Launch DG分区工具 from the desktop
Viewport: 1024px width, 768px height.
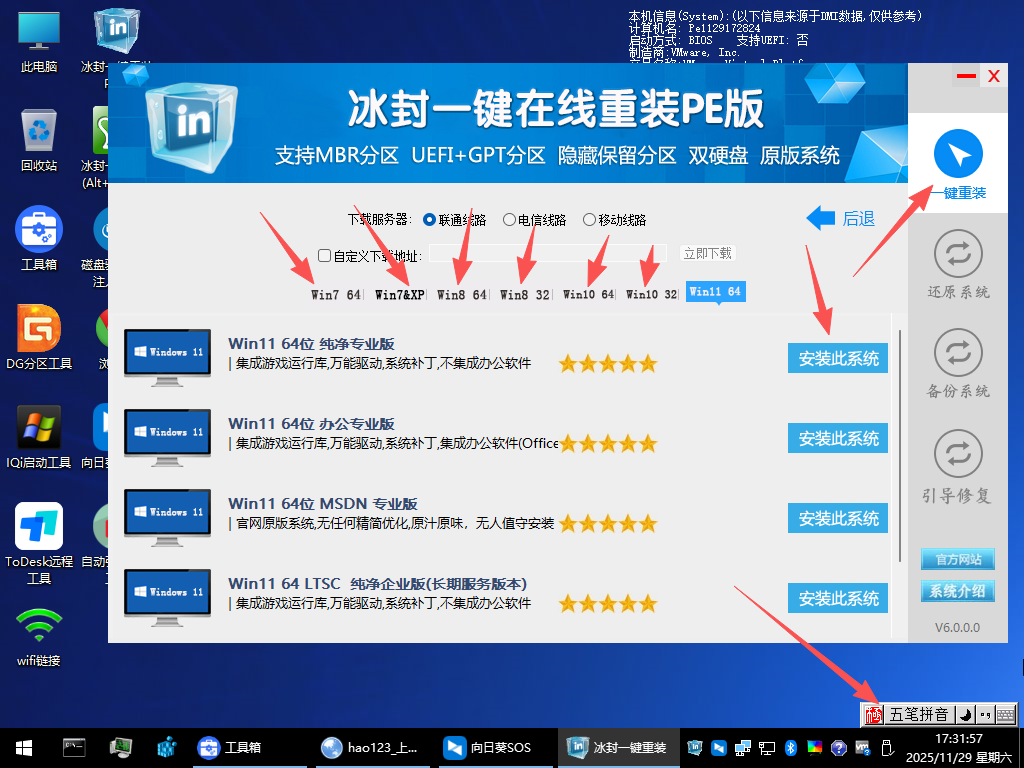38,330
